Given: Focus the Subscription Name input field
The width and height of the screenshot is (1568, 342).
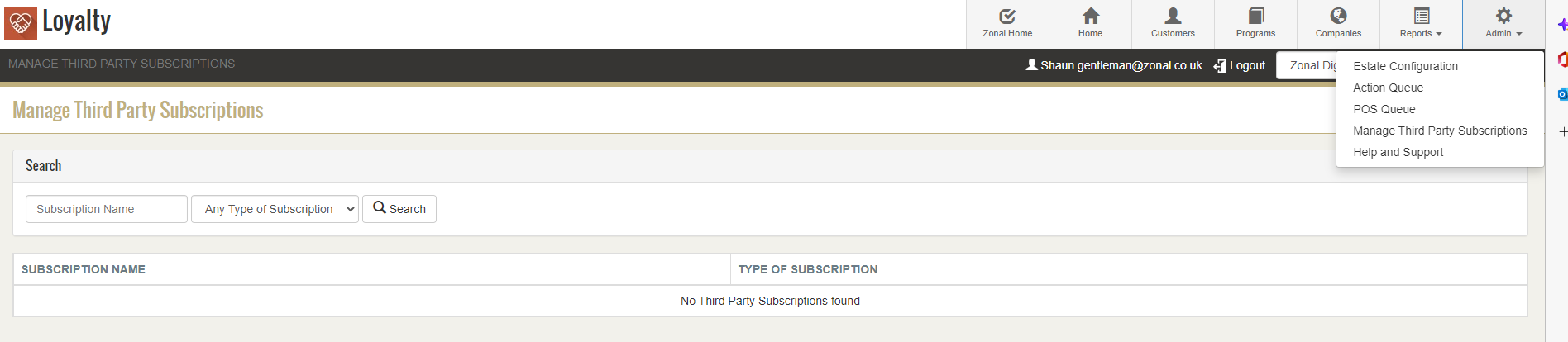Looking at the screenshot, I should click(107, 209).
